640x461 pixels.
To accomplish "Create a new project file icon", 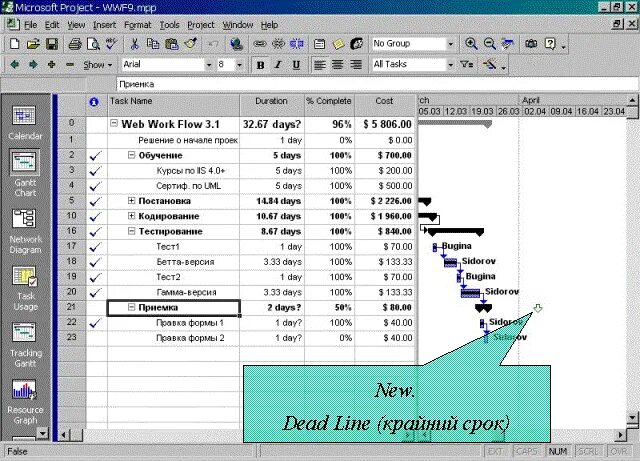I will 14,44.
